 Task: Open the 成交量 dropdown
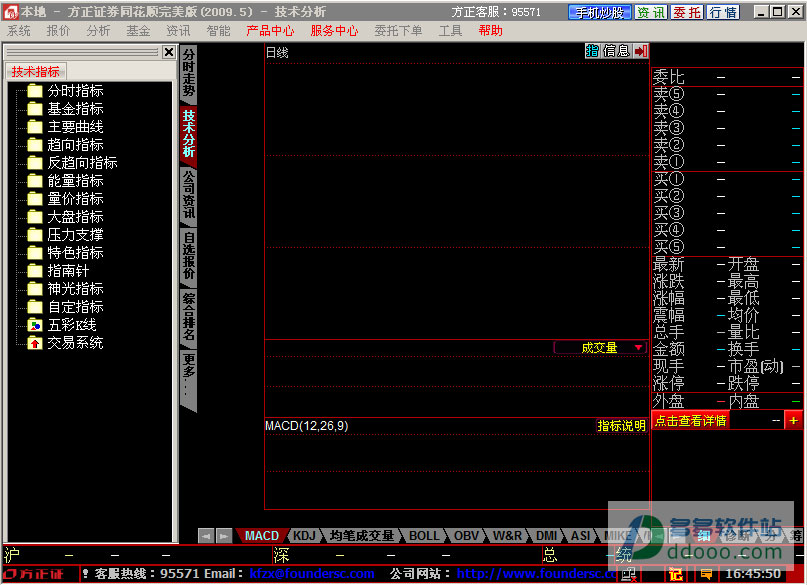(x=600, y=348)
